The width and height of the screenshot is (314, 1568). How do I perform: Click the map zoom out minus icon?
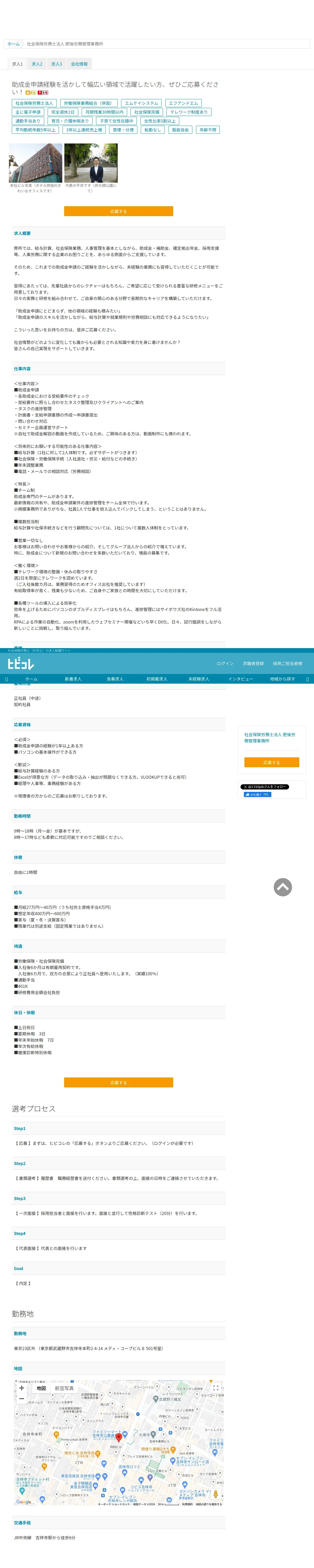coord(21,1398)
